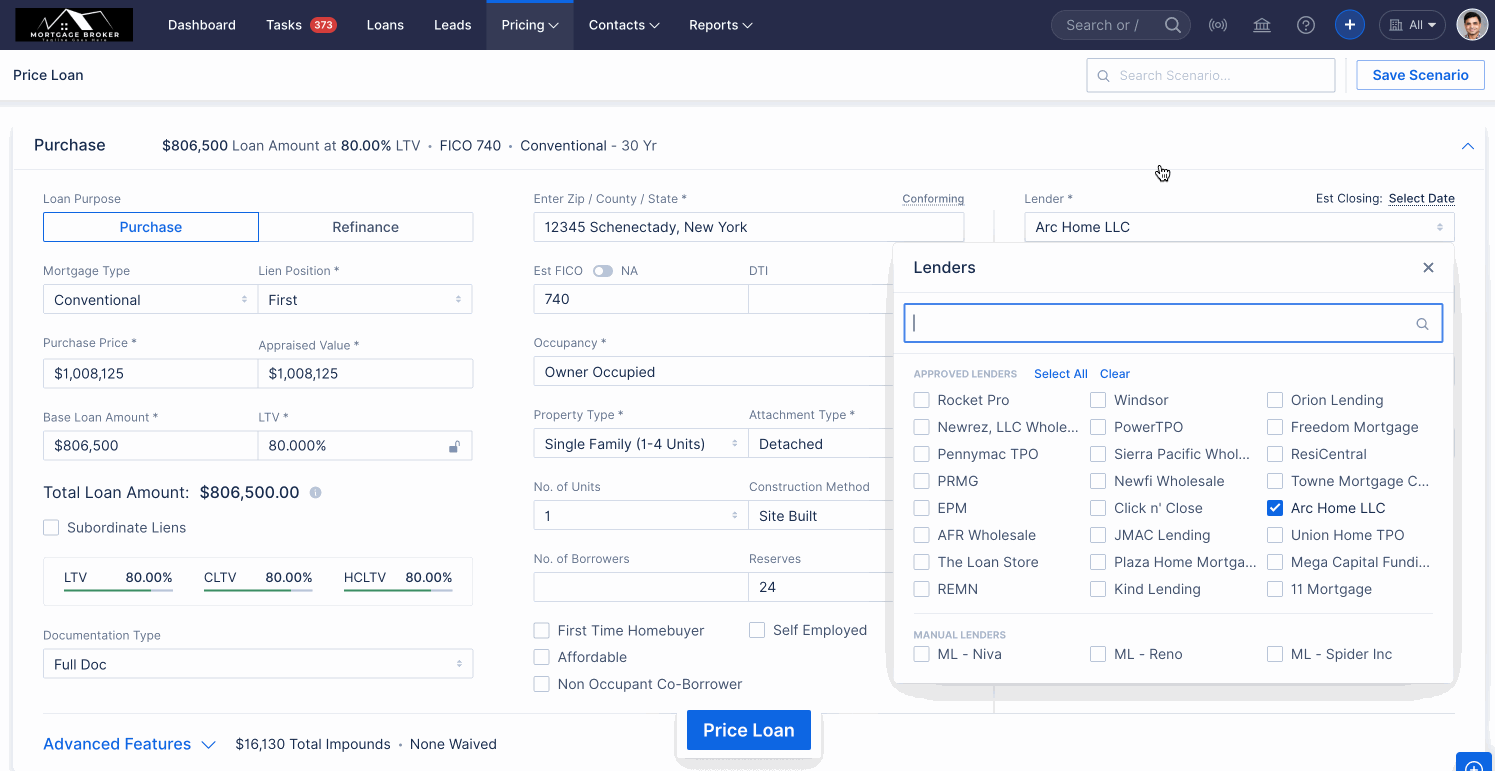Enable Subordinate Liens checkbox
The image size is (1495, 771).
(x=51, y=527)
